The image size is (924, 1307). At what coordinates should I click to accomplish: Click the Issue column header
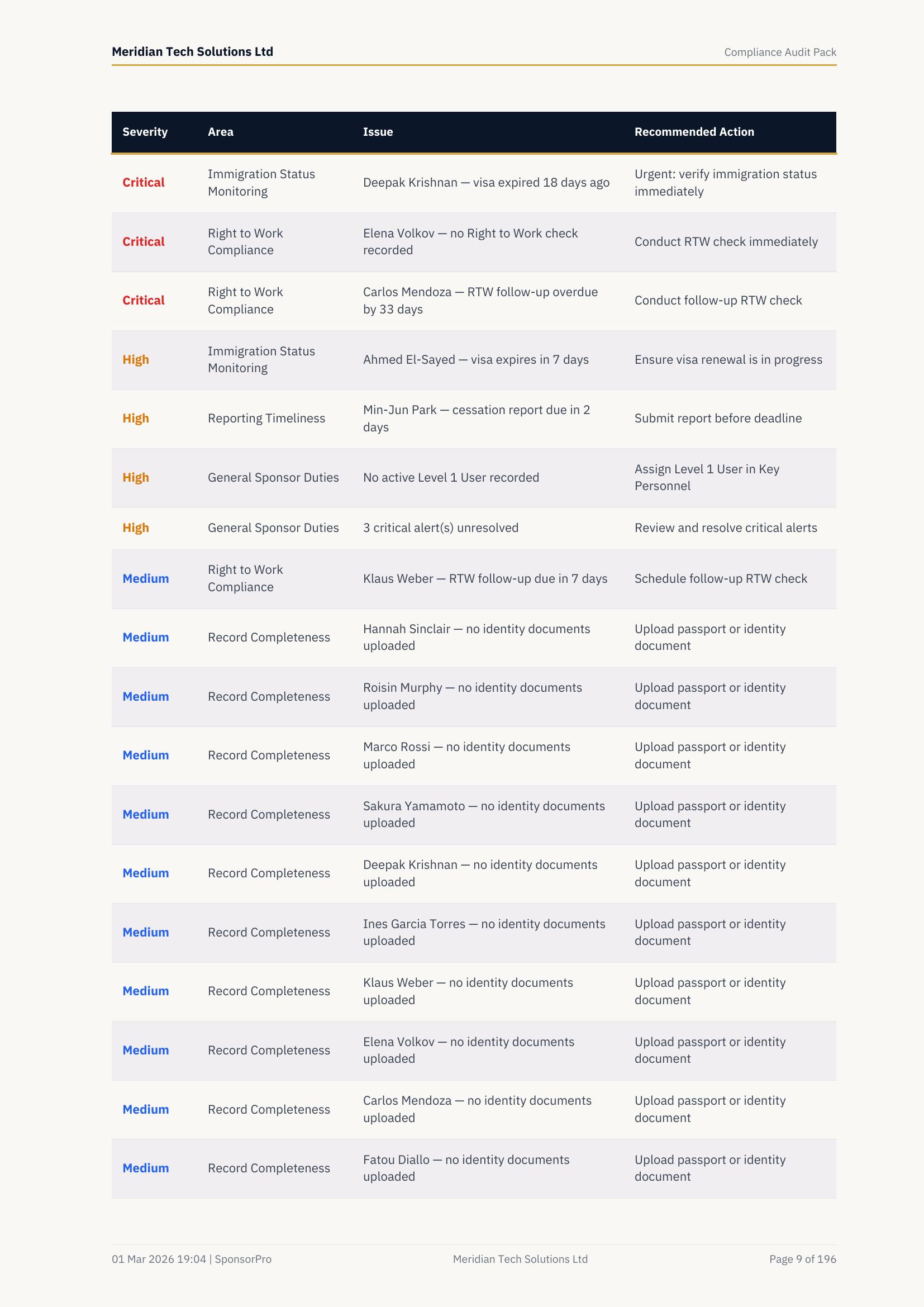378,132
